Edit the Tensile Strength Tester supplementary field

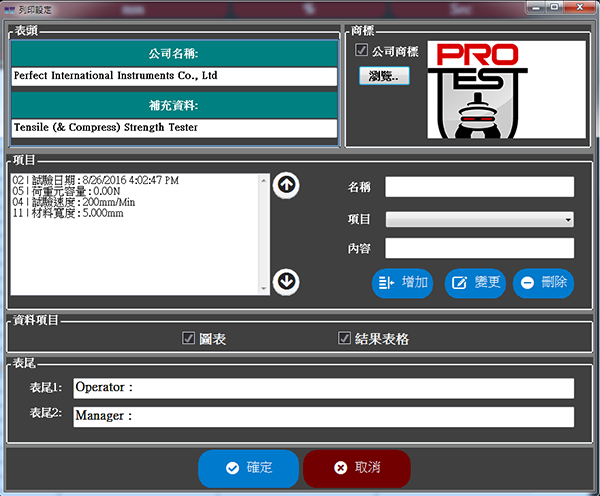(175, 128)
